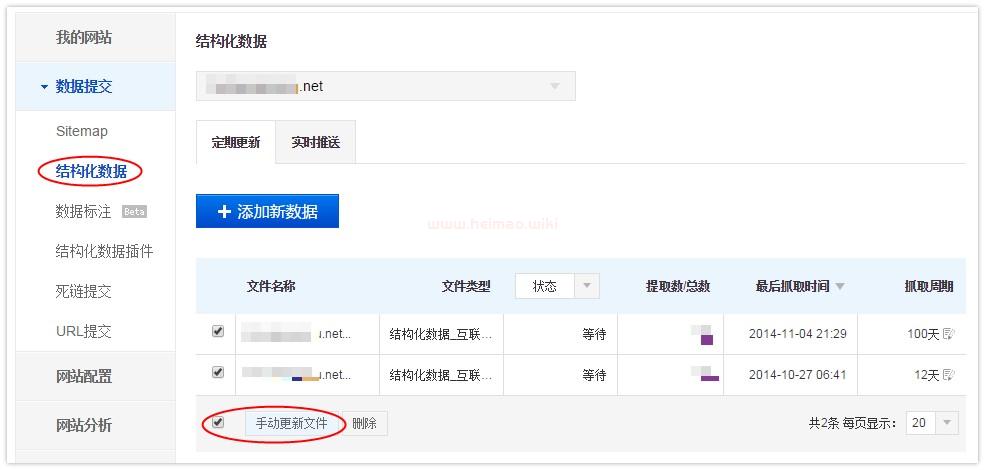Image resolution: width=985 pixels, height=470 pixels.
Task: Collapse the 数据提交 section
Action: click(84, 86)
